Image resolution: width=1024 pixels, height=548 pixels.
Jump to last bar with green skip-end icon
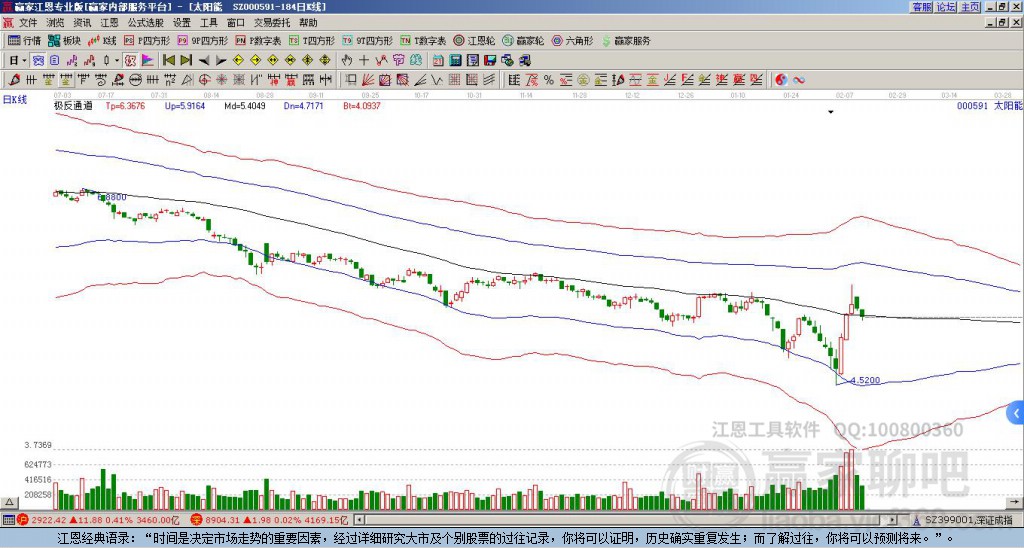click(x=186, y=61)
